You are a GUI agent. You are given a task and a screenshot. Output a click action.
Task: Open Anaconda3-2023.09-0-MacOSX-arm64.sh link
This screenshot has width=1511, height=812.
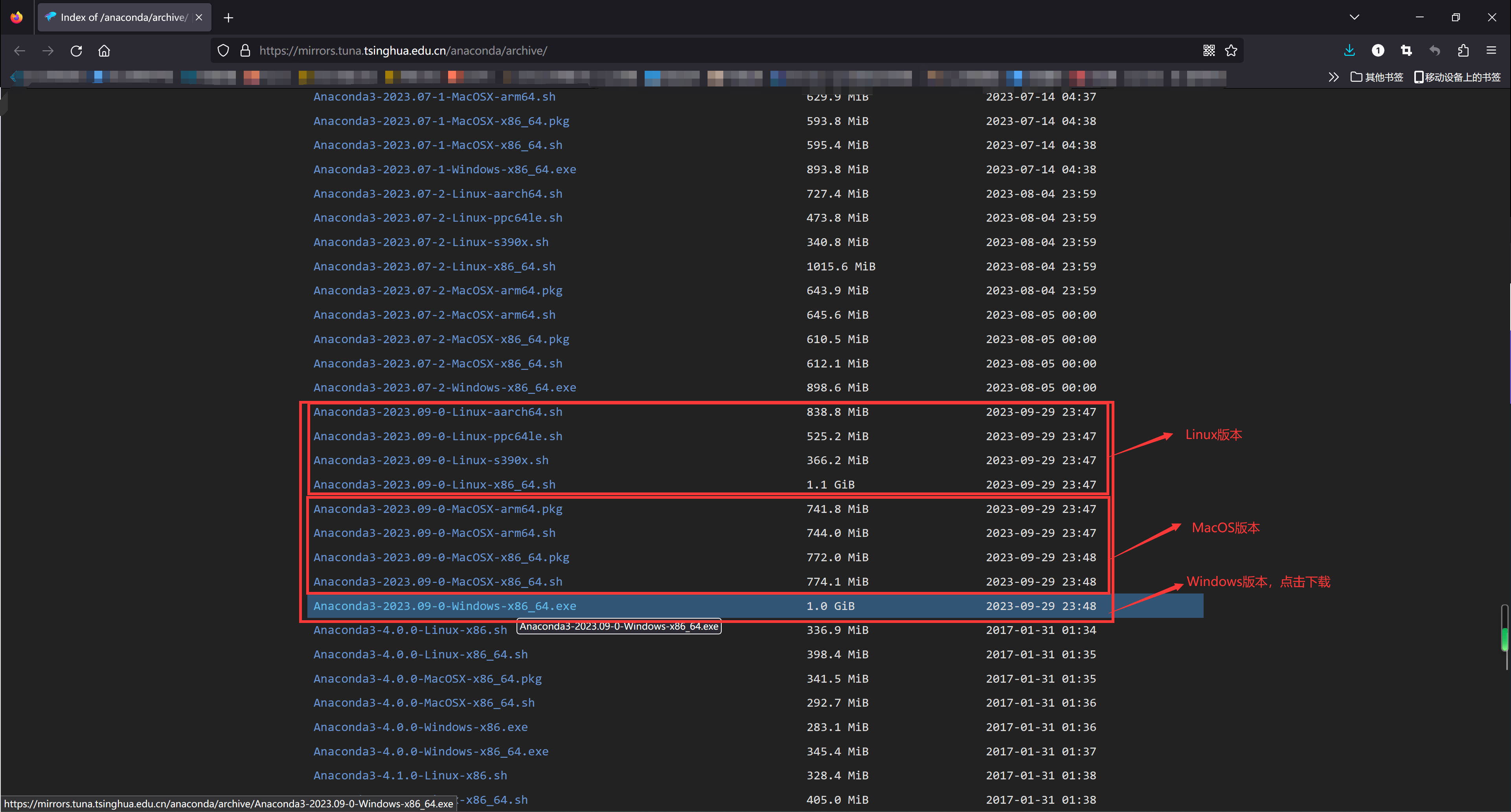434,533
